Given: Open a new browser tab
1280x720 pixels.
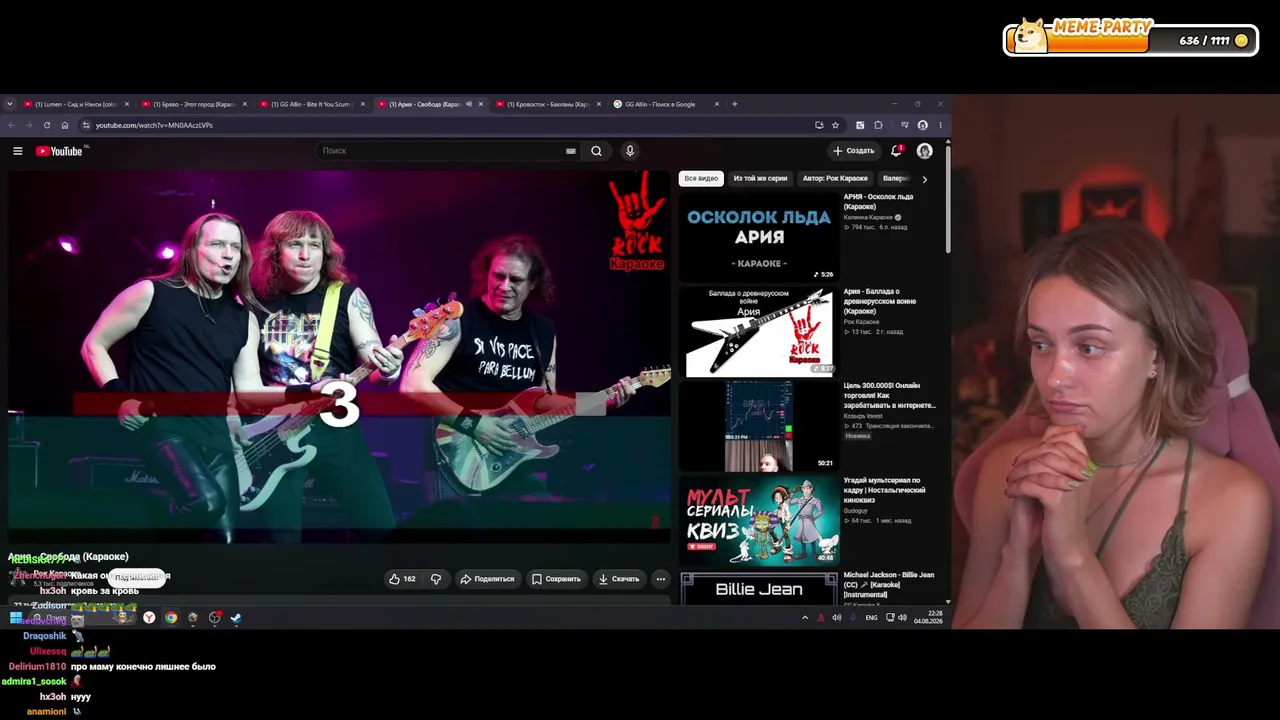Looking at the screenshot, I should pyautogui.click(x=734, y=104).
